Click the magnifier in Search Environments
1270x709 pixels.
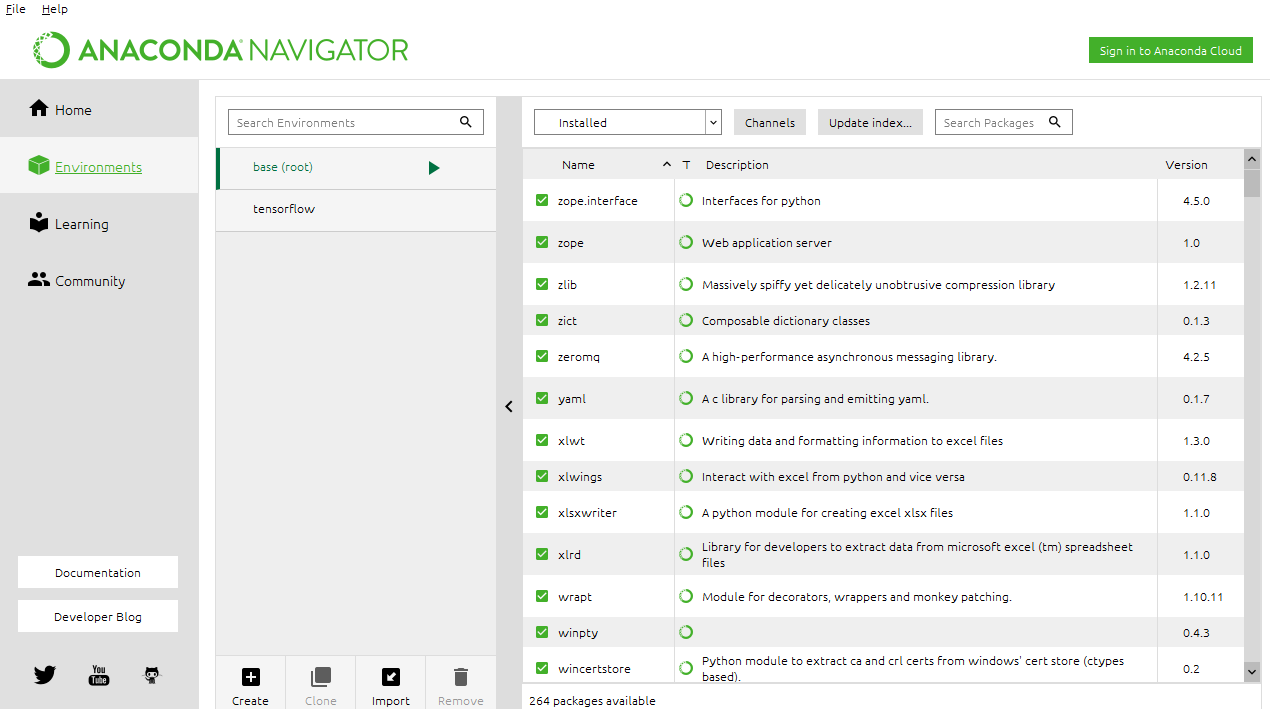[x=466, y=122]
